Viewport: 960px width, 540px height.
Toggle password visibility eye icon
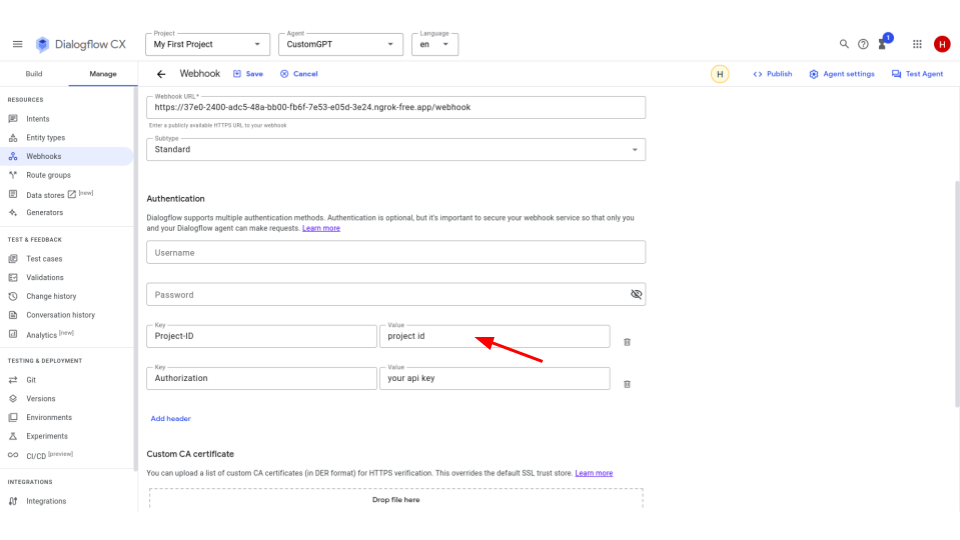click(636, 294)
